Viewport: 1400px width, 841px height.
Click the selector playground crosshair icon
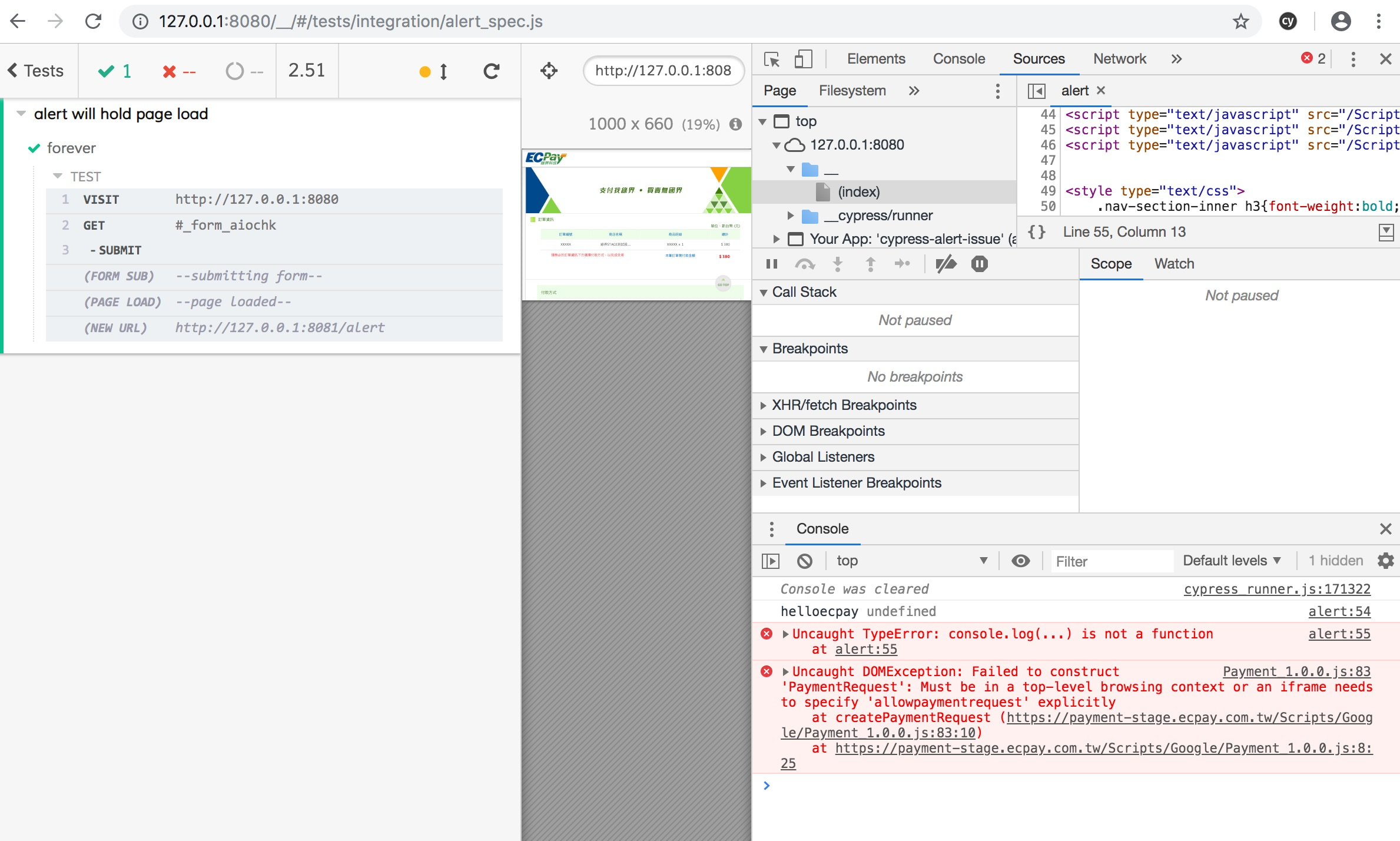549,71
